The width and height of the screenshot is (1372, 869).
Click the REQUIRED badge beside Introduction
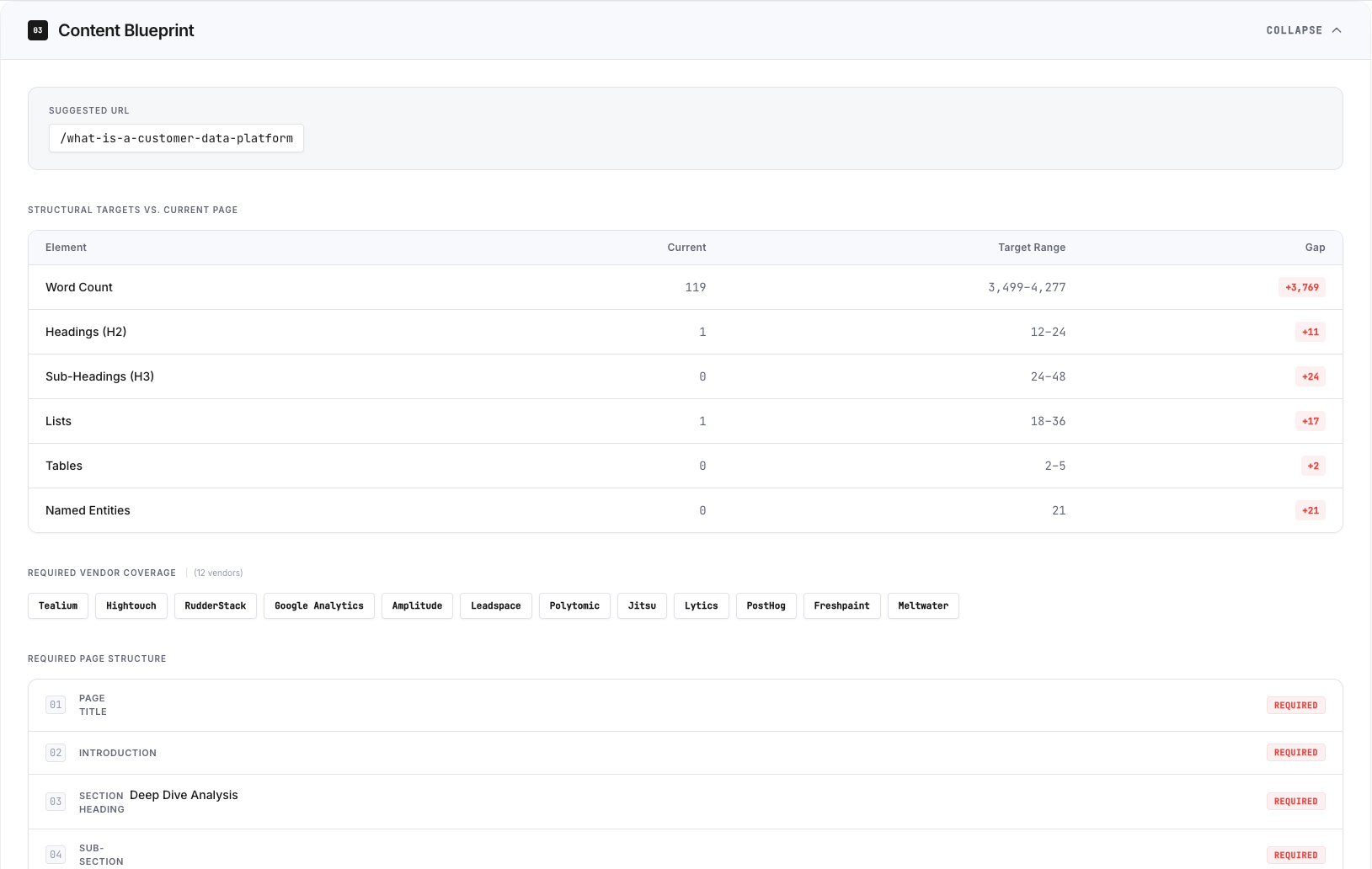pyautogui.click(x=1295, y=752)
